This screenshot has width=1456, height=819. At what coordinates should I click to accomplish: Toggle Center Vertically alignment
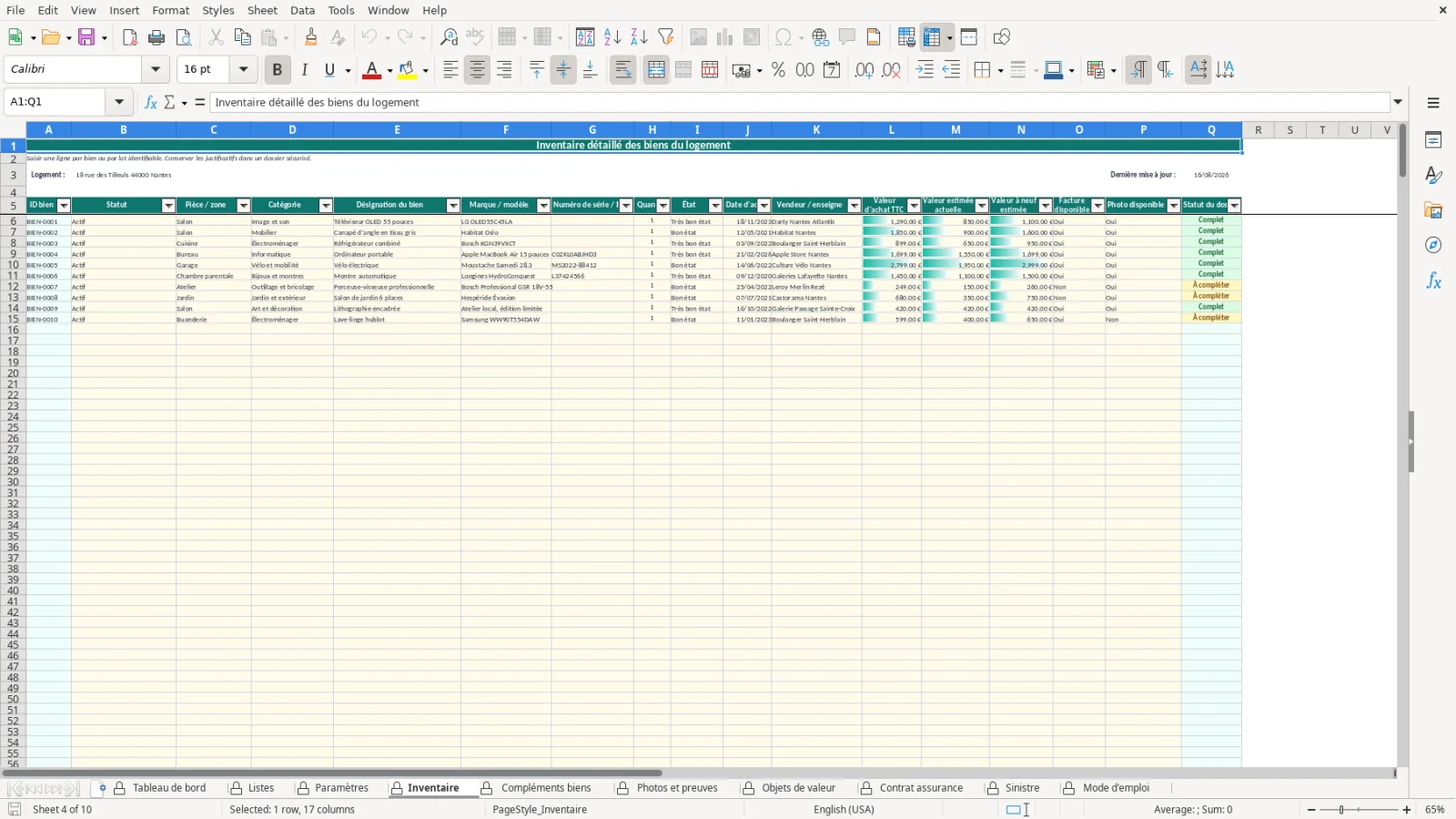pos(563,70)
